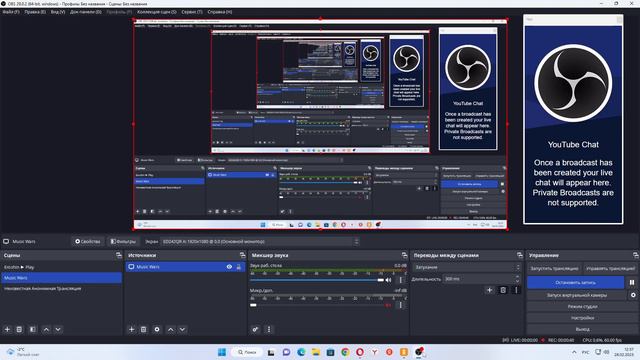Open source Filters (Фильтры) button

click(x=123, y=242)
